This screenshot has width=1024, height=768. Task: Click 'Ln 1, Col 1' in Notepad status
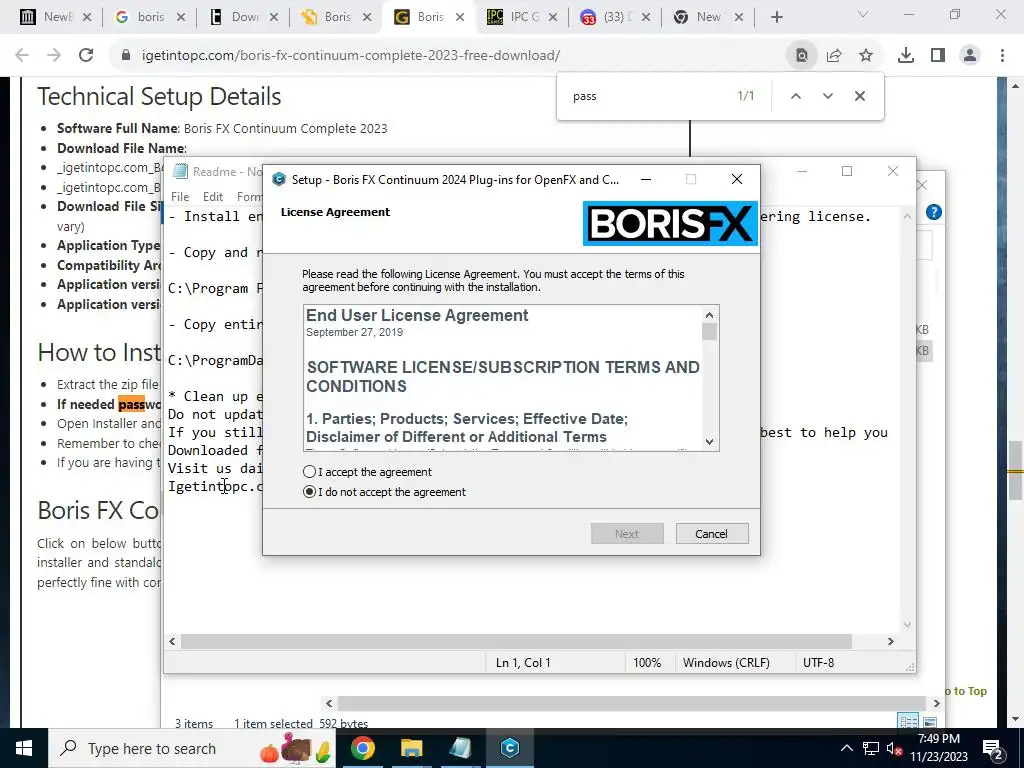523,662
